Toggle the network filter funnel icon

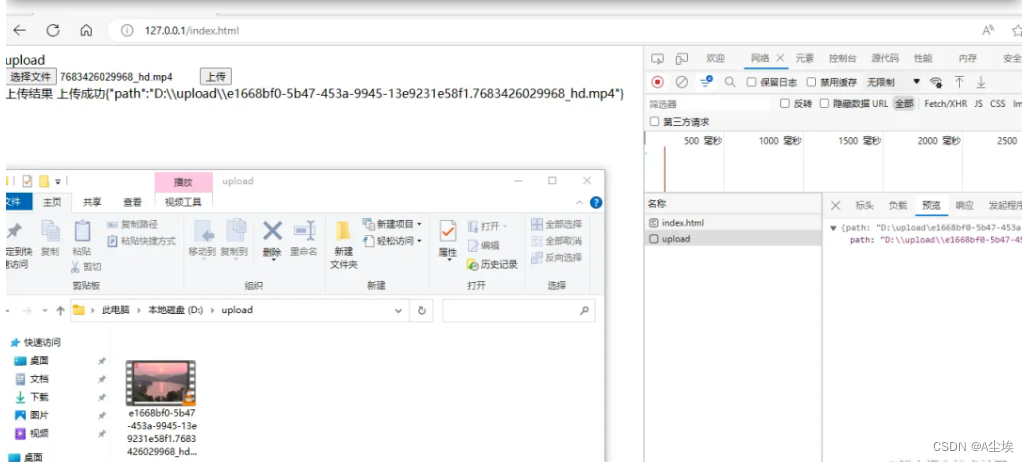[706, 82]
